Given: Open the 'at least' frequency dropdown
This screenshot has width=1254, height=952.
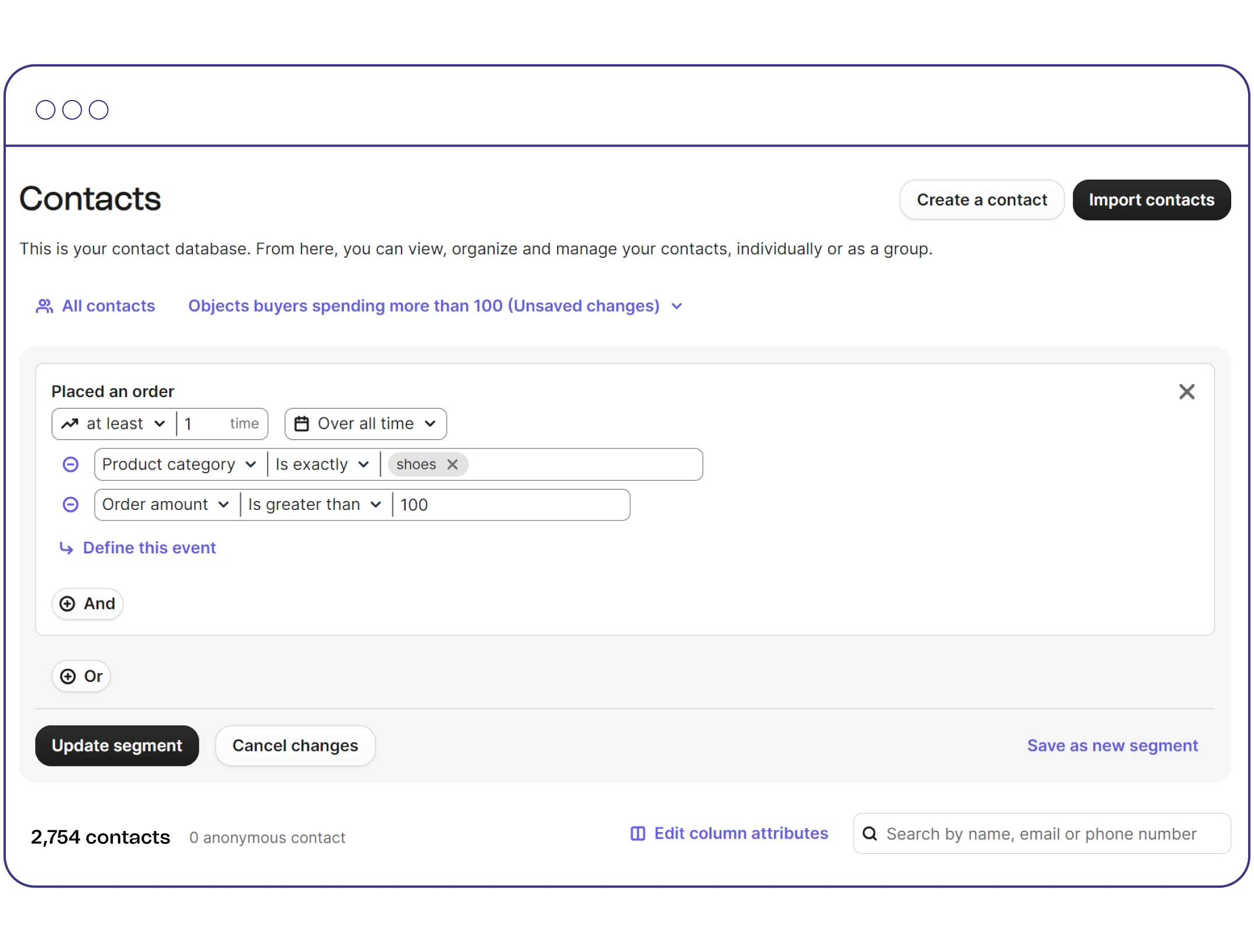Looking at the screenshot, I should point(115,424).
